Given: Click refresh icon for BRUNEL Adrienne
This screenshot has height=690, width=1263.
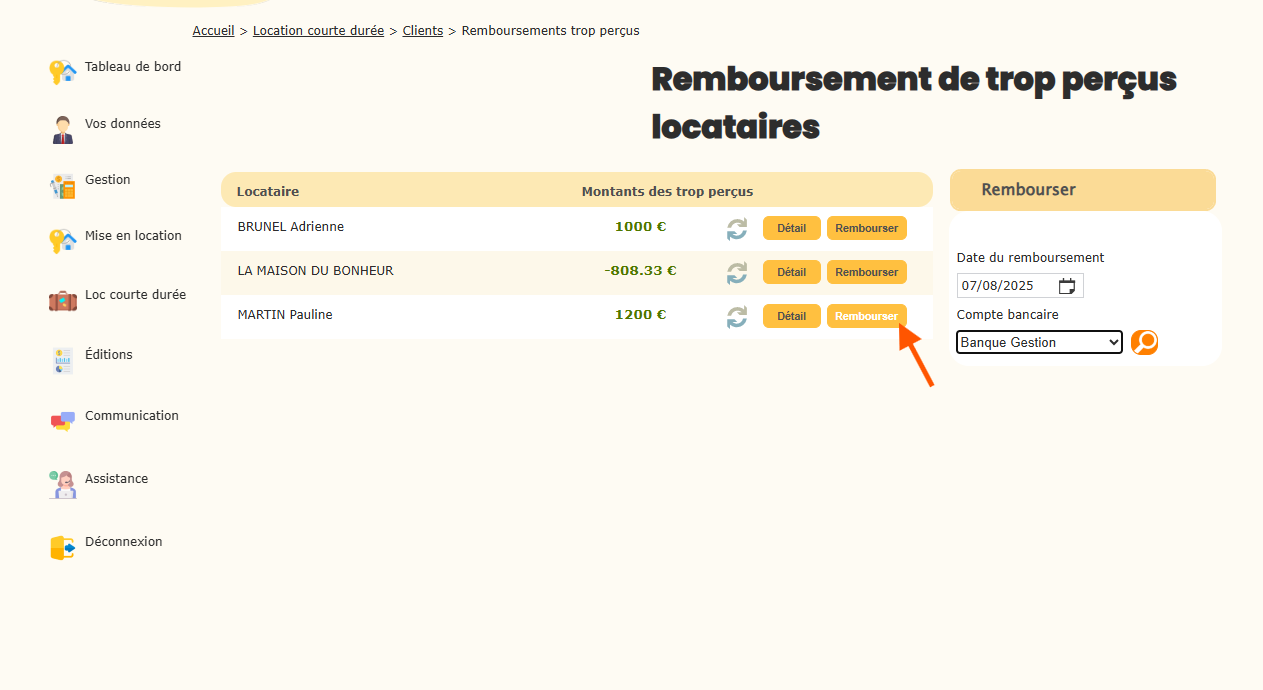Looking at the screenshot, I should (737, 229).
